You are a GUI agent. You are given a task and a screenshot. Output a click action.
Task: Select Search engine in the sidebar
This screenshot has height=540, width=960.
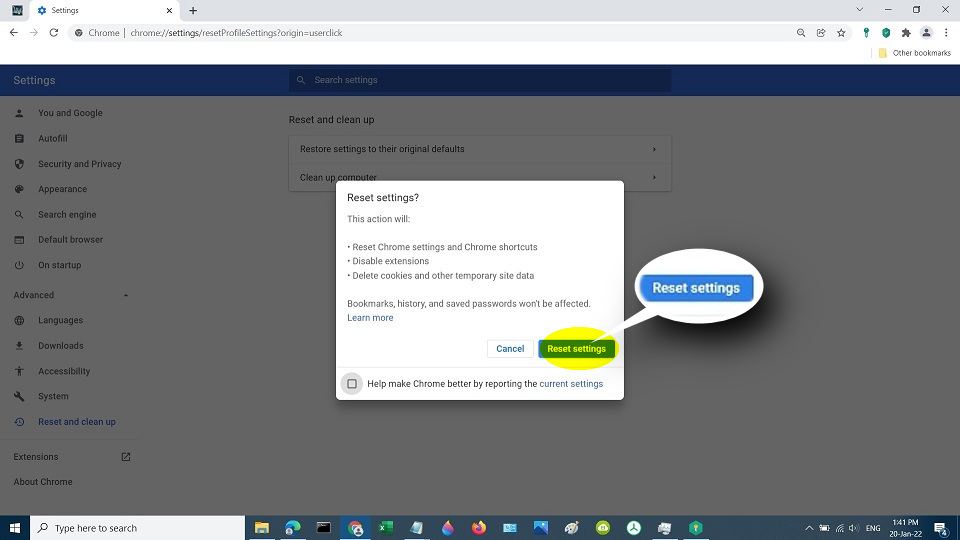[x=67, y=215]
